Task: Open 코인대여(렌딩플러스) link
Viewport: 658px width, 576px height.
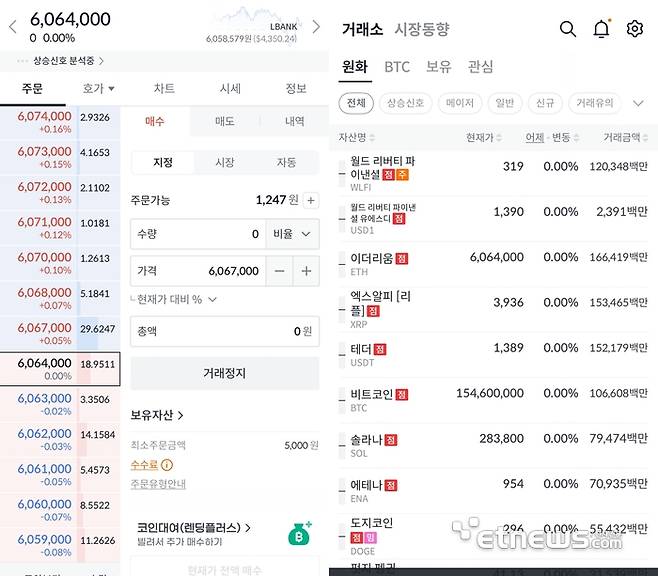Action: coord(194,528)
